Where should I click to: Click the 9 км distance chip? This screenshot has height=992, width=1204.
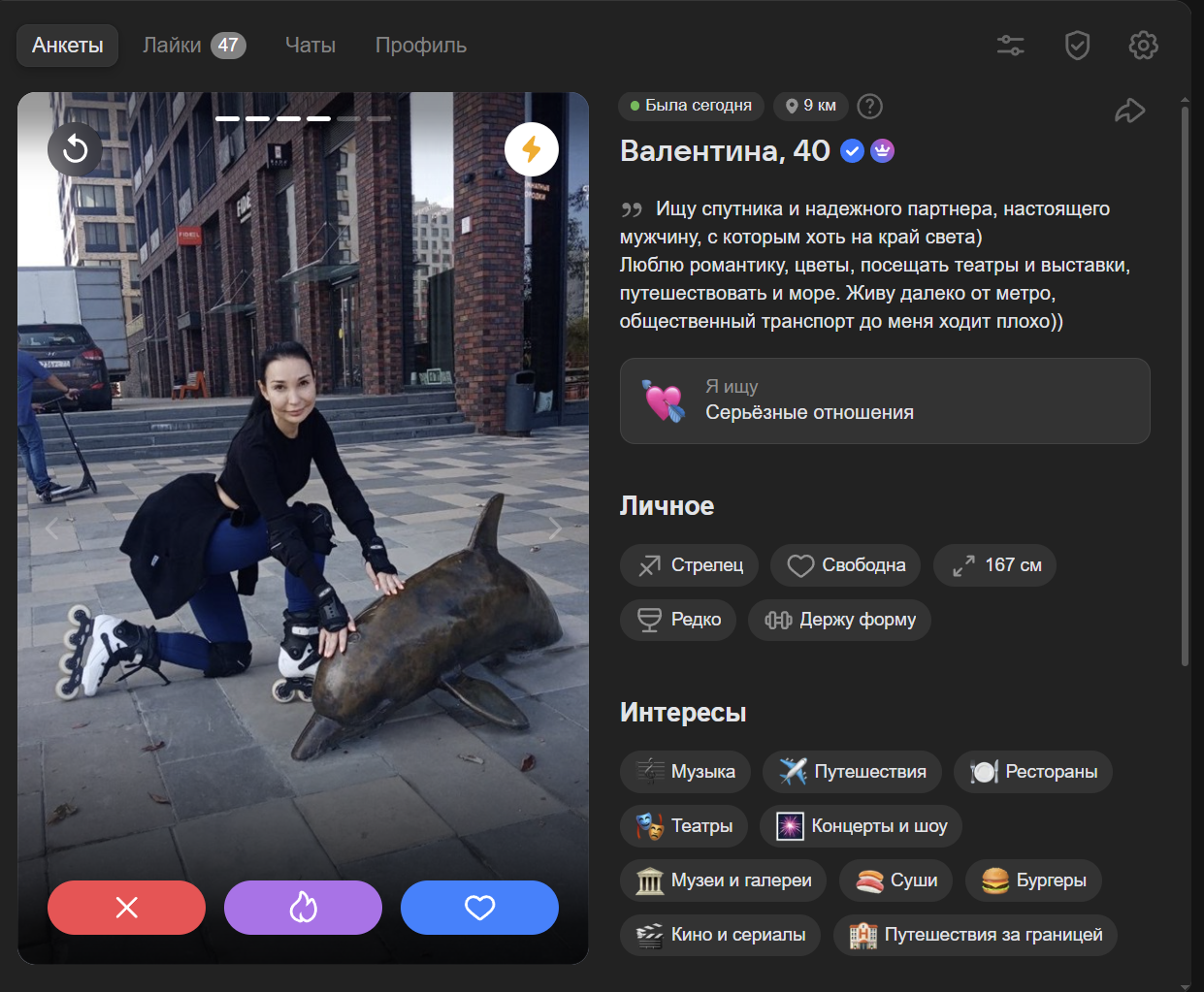point(811,106)
